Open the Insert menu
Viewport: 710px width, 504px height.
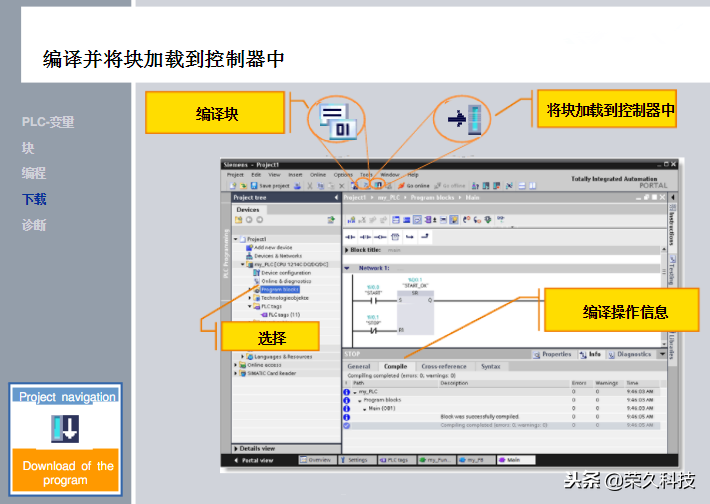295,175
